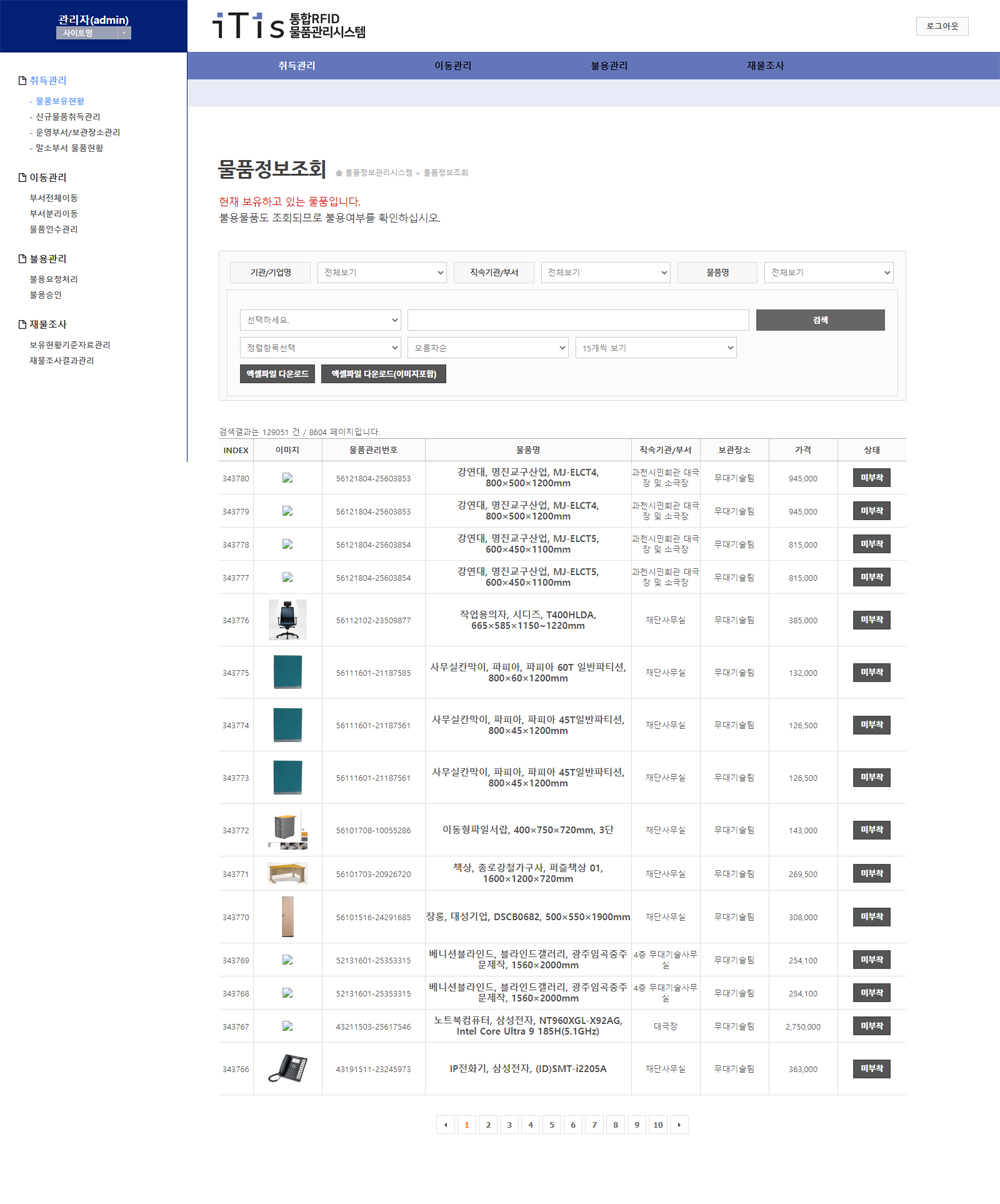Select 물품인수관리 in sidebar
This screenshot has width=1000, height=1204.
tap(54, 230)
